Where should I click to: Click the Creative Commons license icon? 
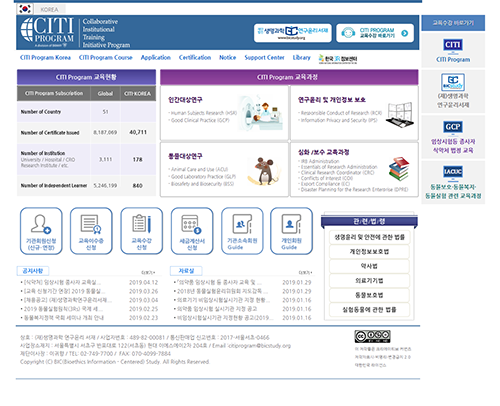[372, 336]
